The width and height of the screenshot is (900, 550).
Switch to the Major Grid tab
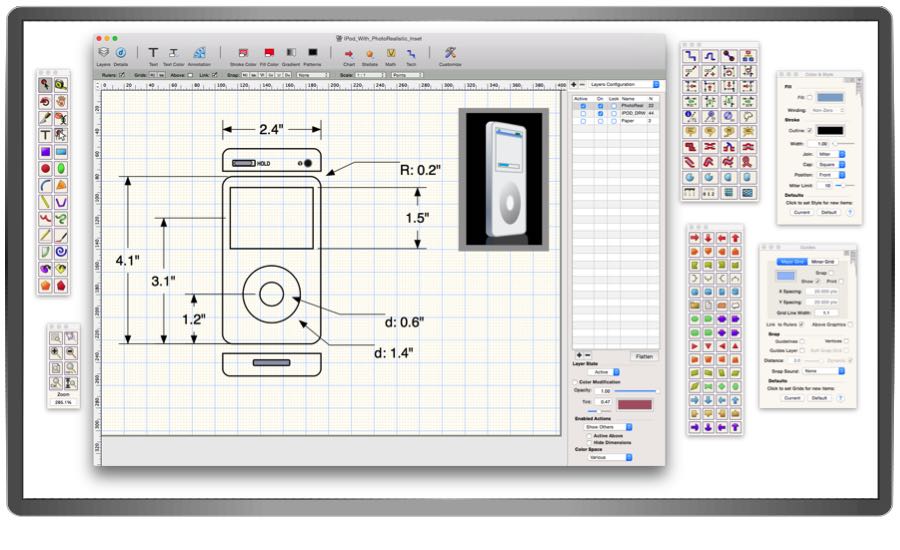click(792, 262)
